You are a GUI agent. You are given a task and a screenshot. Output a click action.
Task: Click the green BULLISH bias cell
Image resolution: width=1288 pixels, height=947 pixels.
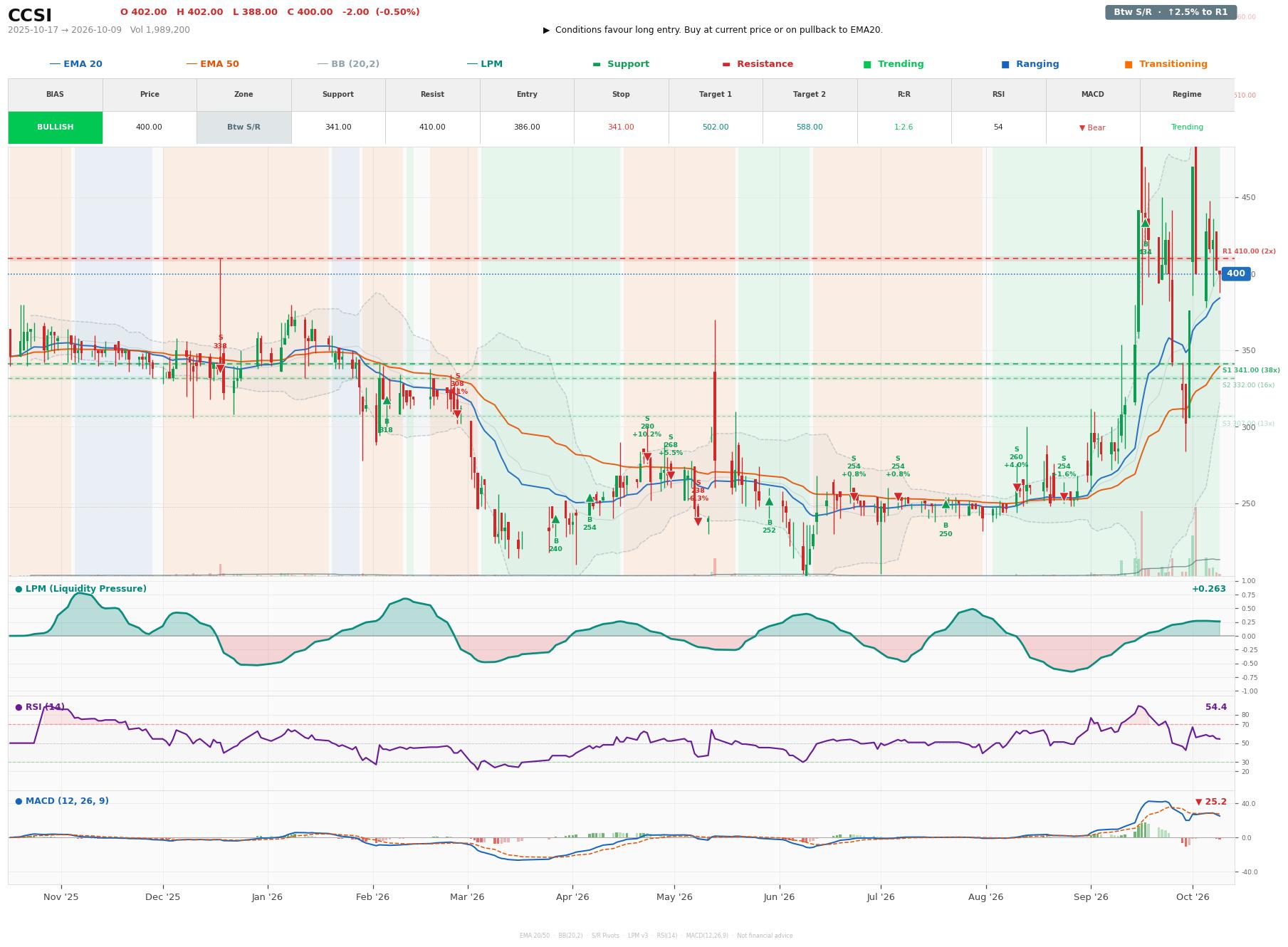[x=56, y=127]
